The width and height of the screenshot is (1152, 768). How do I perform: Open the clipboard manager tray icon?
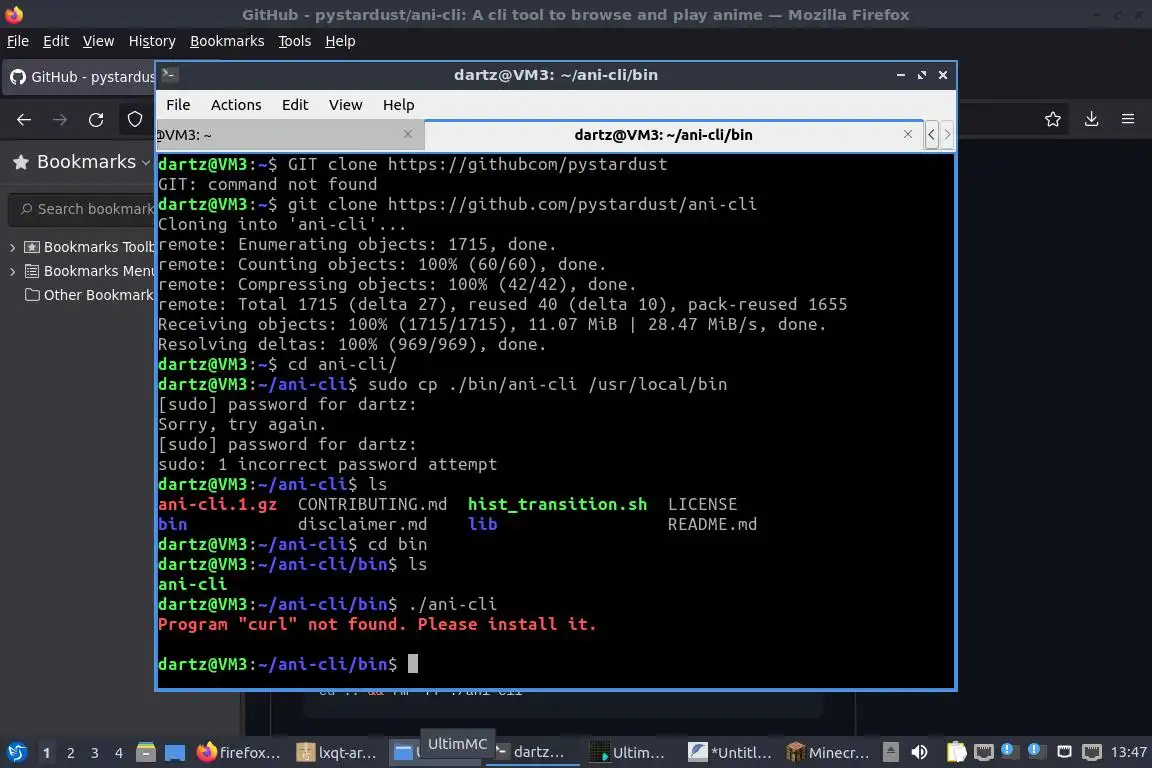click(x=956, y=752)
